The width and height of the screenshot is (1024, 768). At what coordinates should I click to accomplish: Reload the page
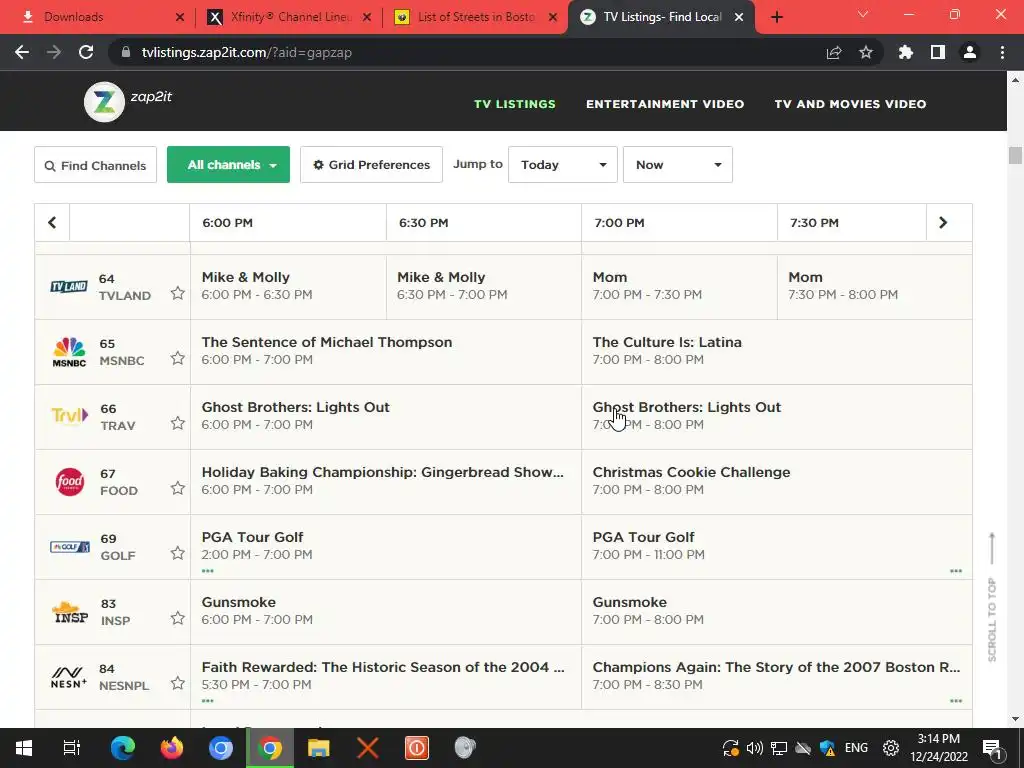(86, 52)
